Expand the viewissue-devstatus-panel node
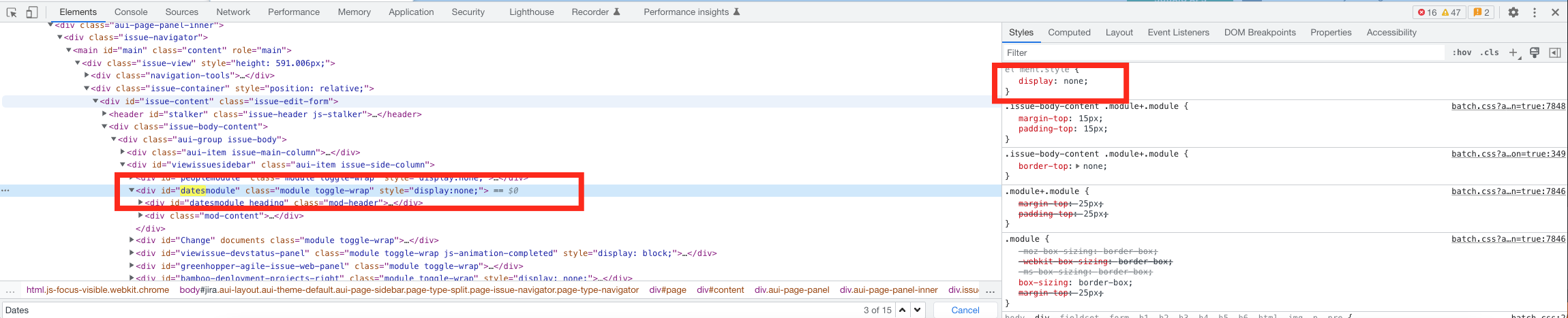Screen dimensions: 1568x318 (x=132, y=253)
